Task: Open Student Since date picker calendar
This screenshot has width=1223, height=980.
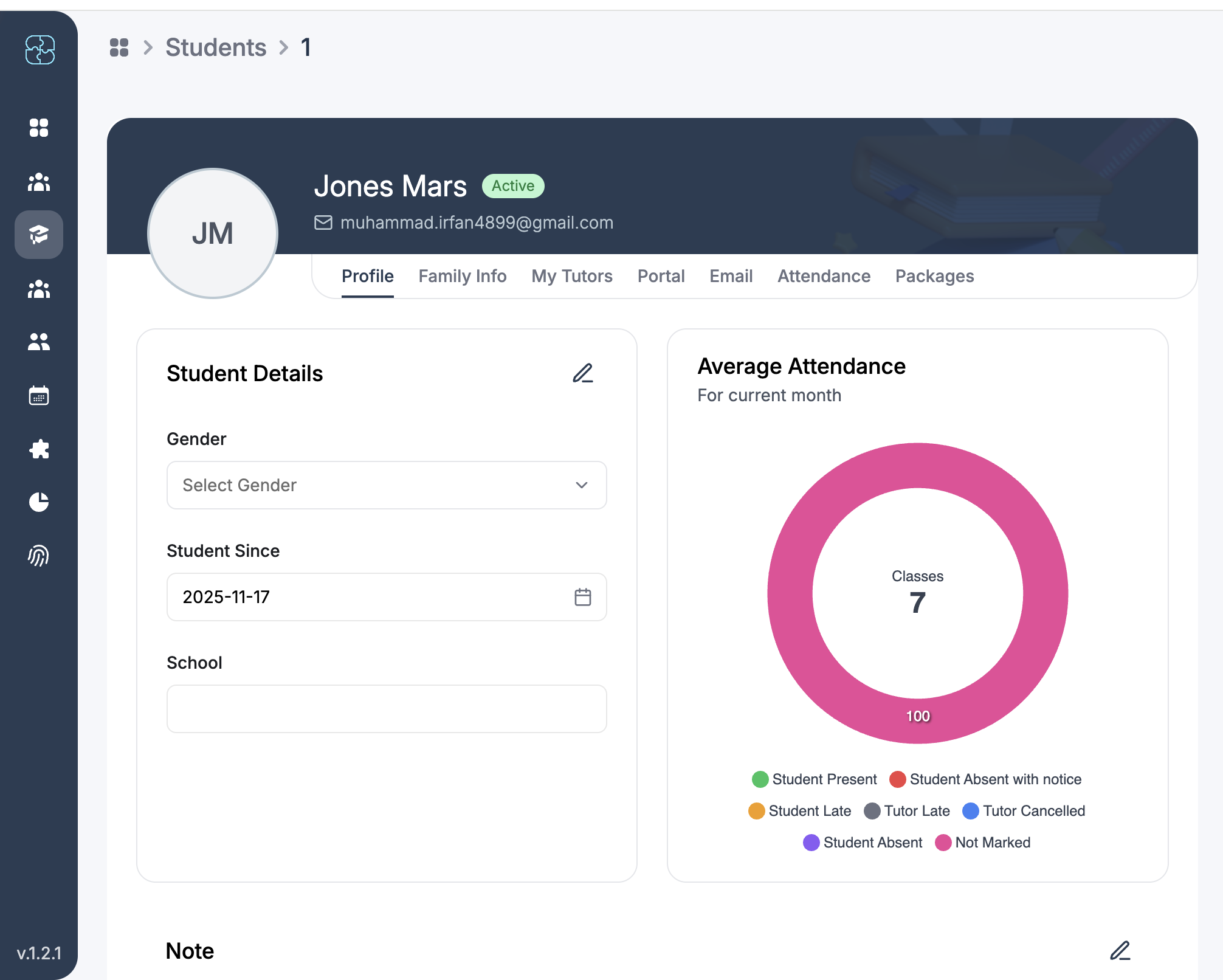Action: click(x=582, y=597)
